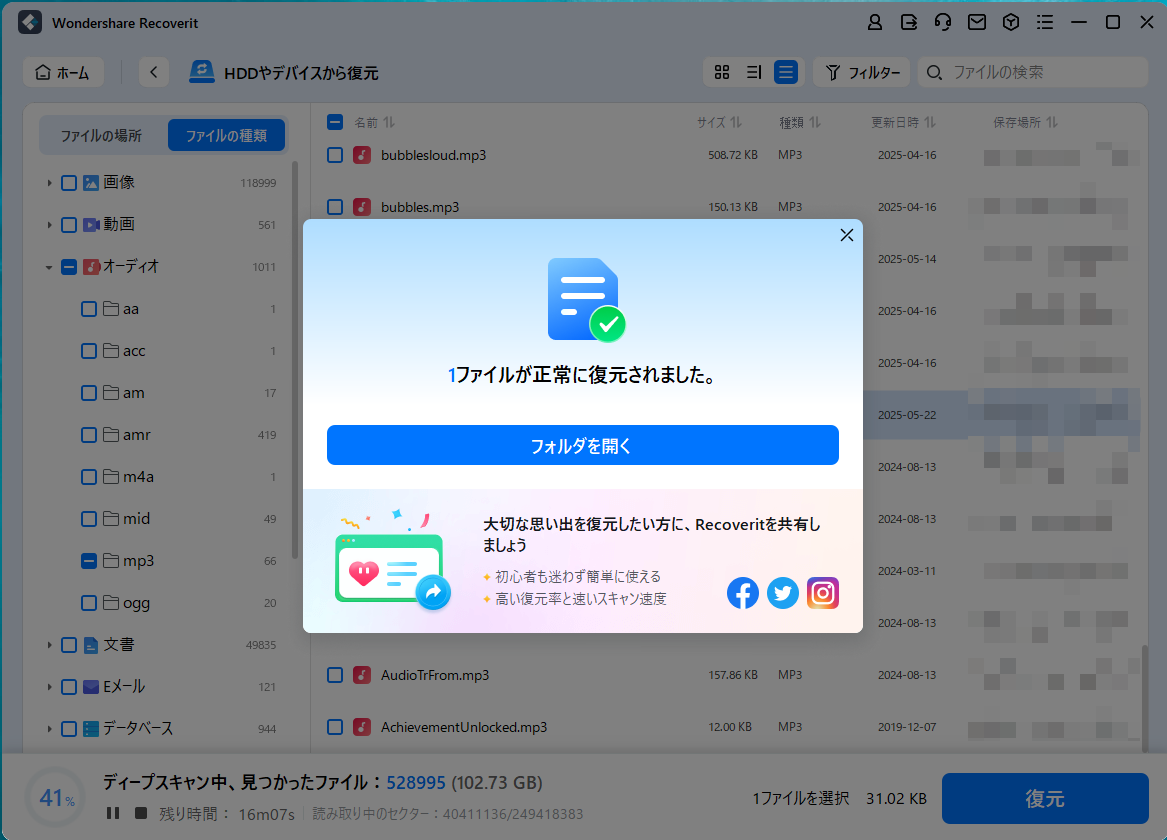1167x840 pixels.
Task: Toggle the select-all checkbox in header
Action: [335, 122]
